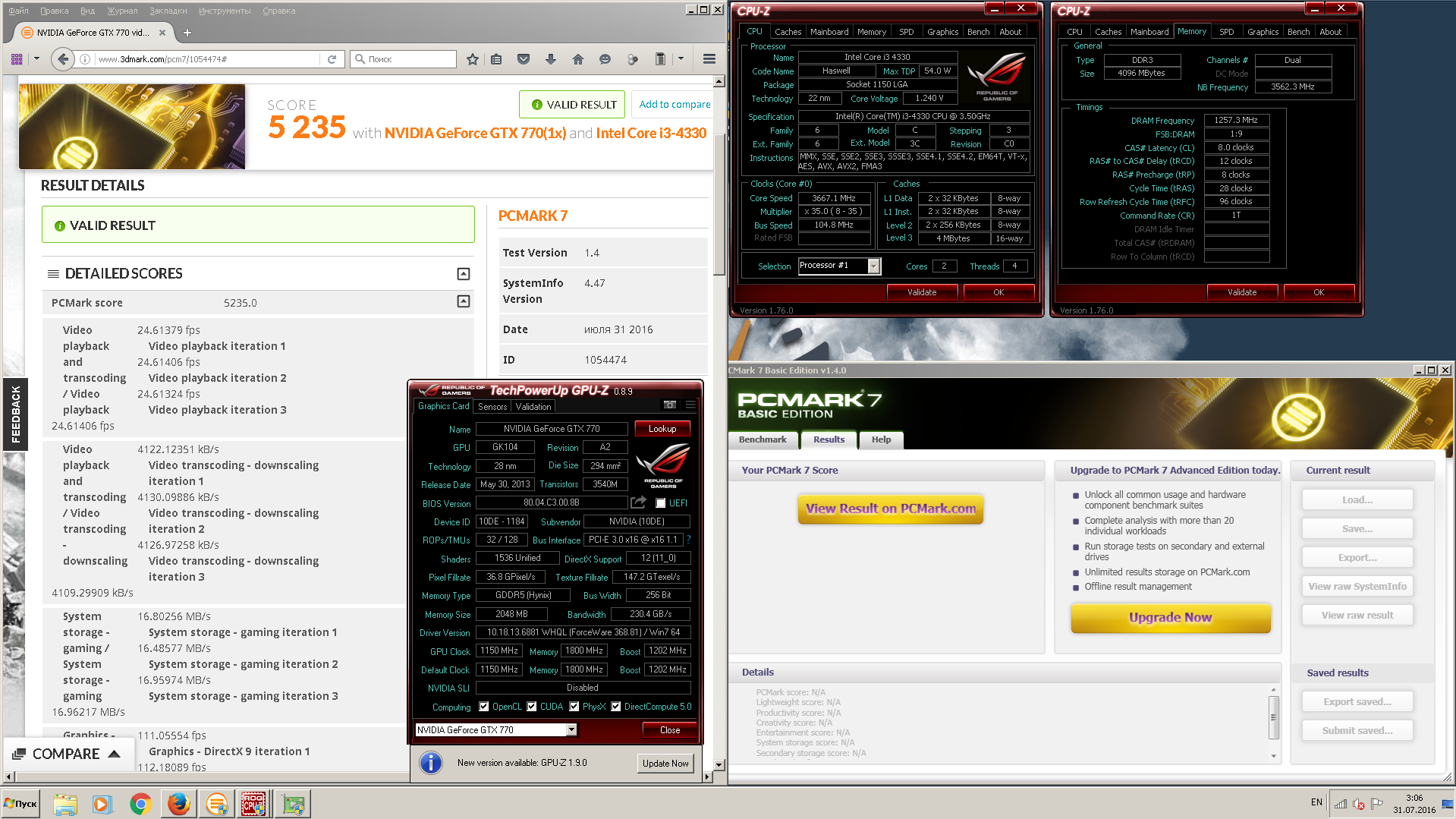Collapse the Detailed Scores section
Screen dimensions: 1456x819
tap(464, 274)
